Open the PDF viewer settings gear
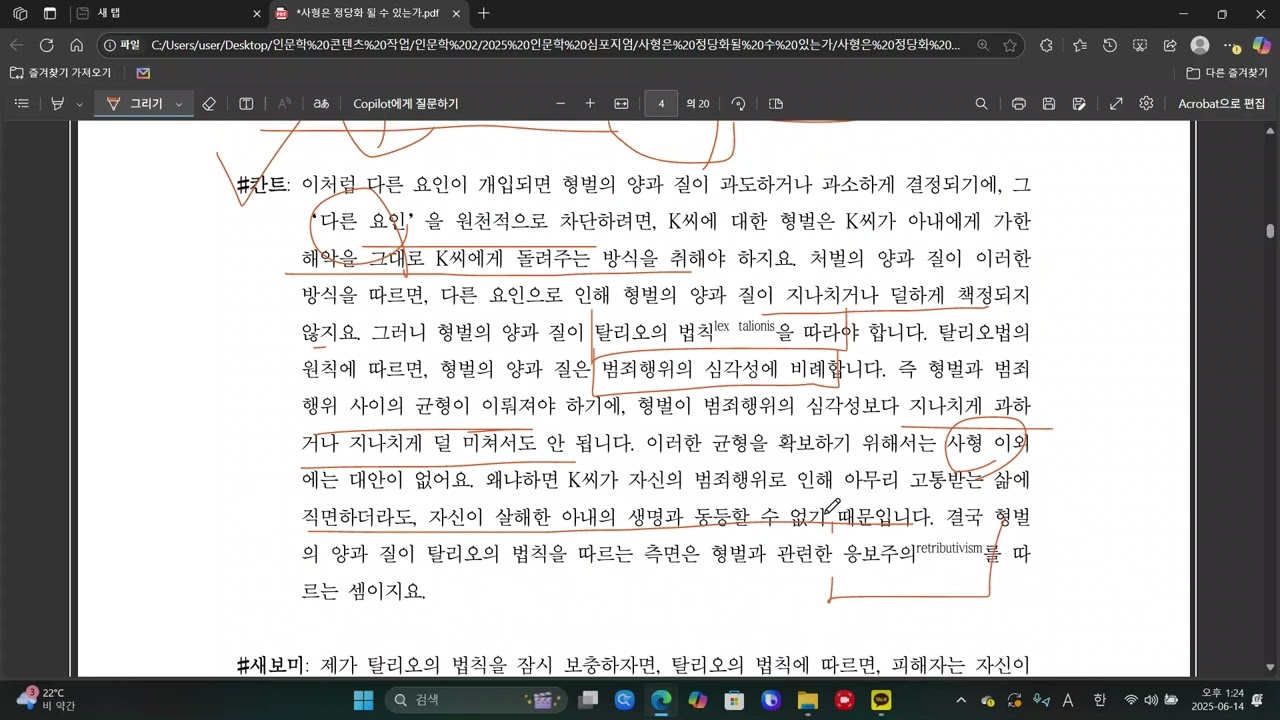The height and width of the screenshot is (720, 1280). click(x=1146, y=104)
